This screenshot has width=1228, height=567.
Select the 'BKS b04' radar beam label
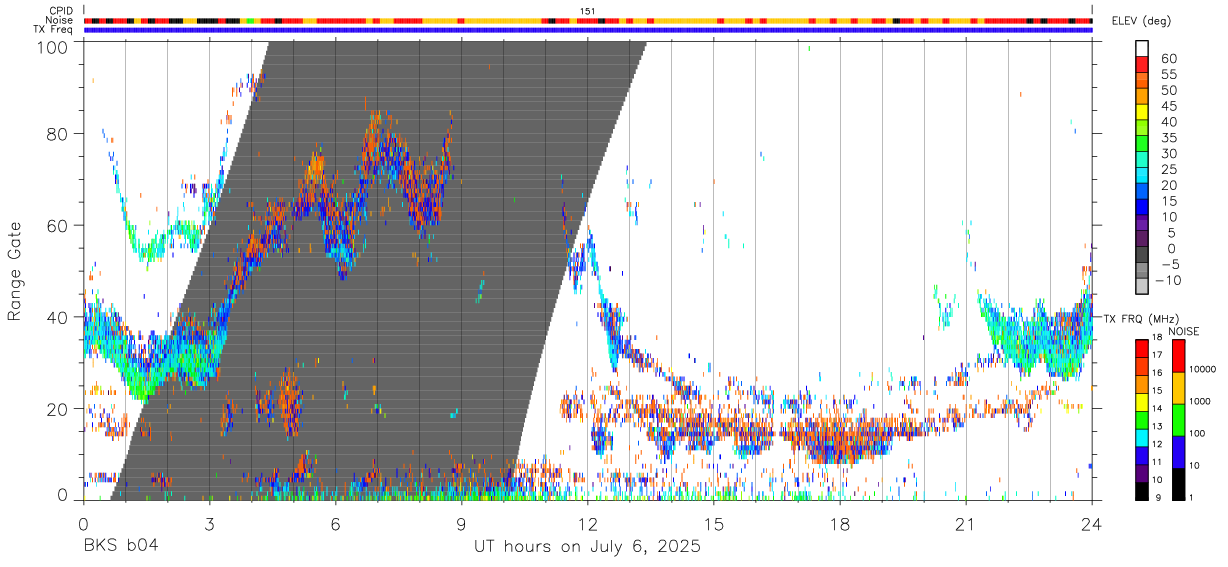tap(120, 546)
